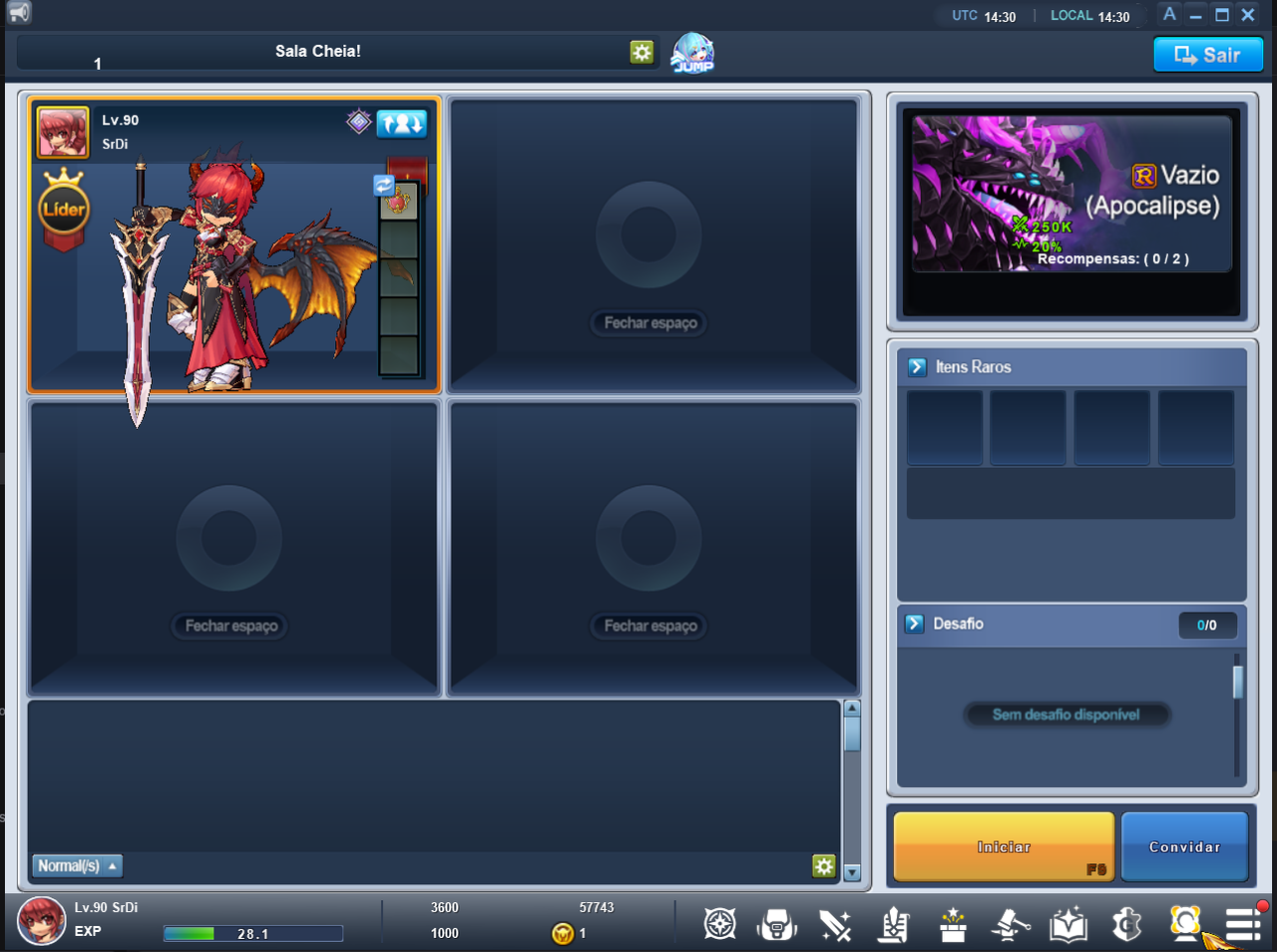Screen dimensions: 1277x952
Task: Invite players with Convidar button
Action: [1184, 846]
